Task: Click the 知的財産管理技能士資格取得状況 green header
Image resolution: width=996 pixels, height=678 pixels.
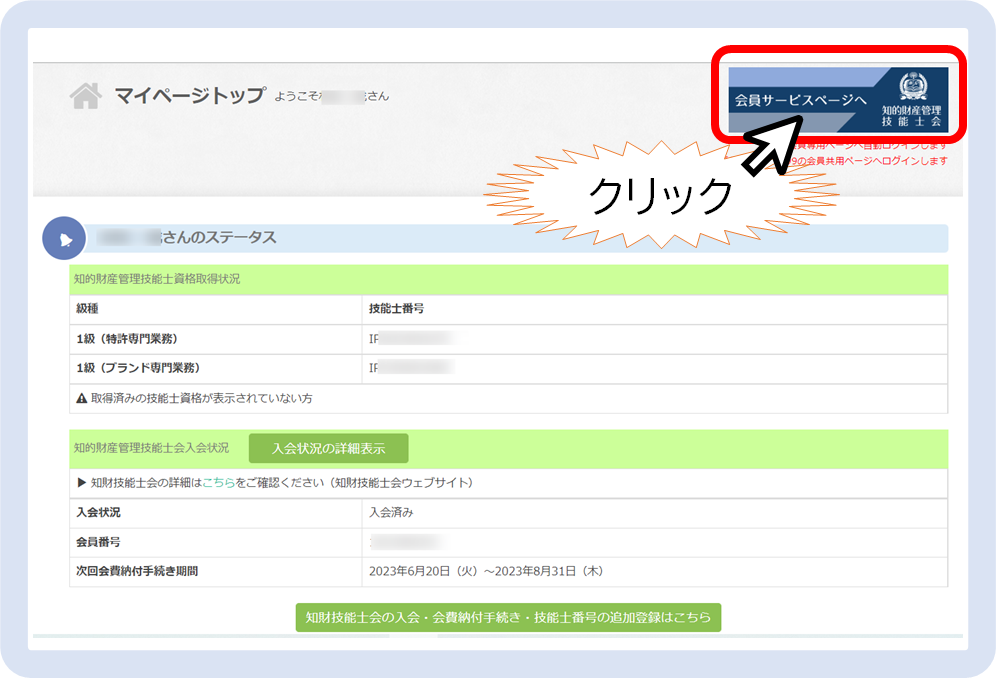Action: tap(157, 279)
